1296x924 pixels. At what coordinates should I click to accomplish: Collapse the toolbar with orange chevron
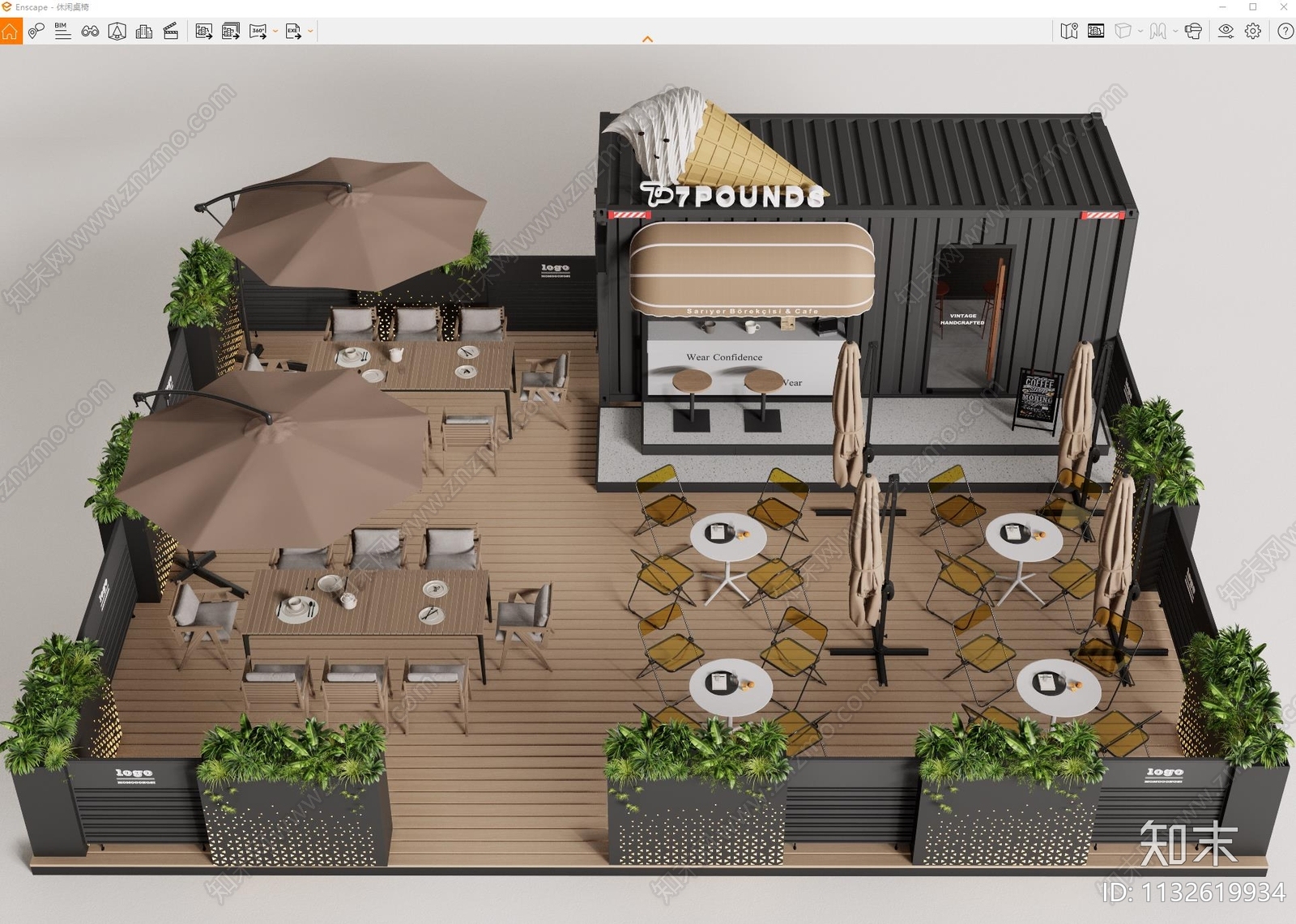[647, 39]
